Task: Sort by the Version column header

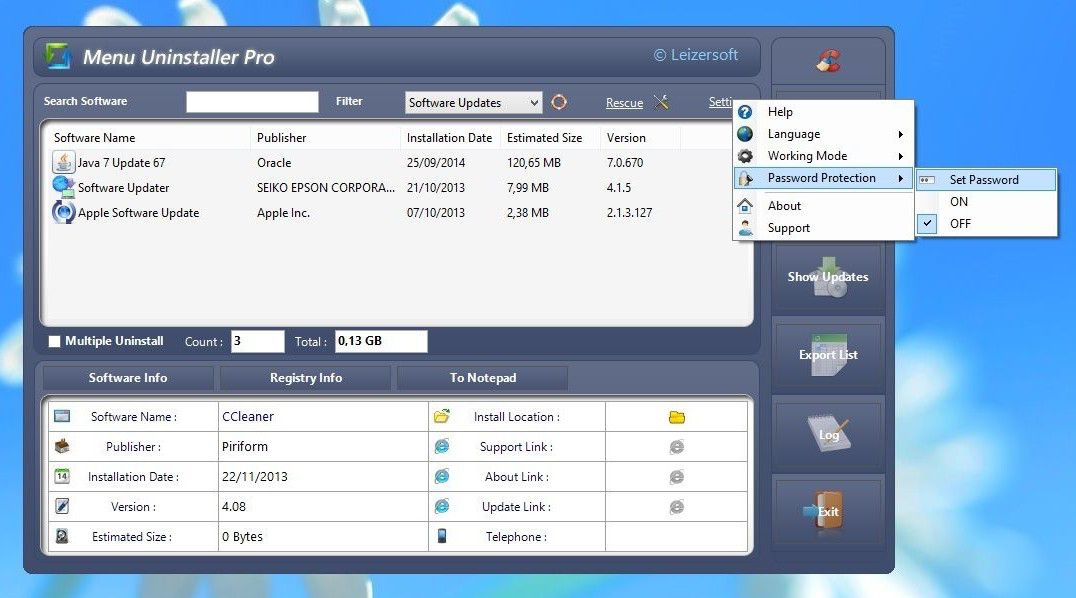Action: (x=640, y=138)
